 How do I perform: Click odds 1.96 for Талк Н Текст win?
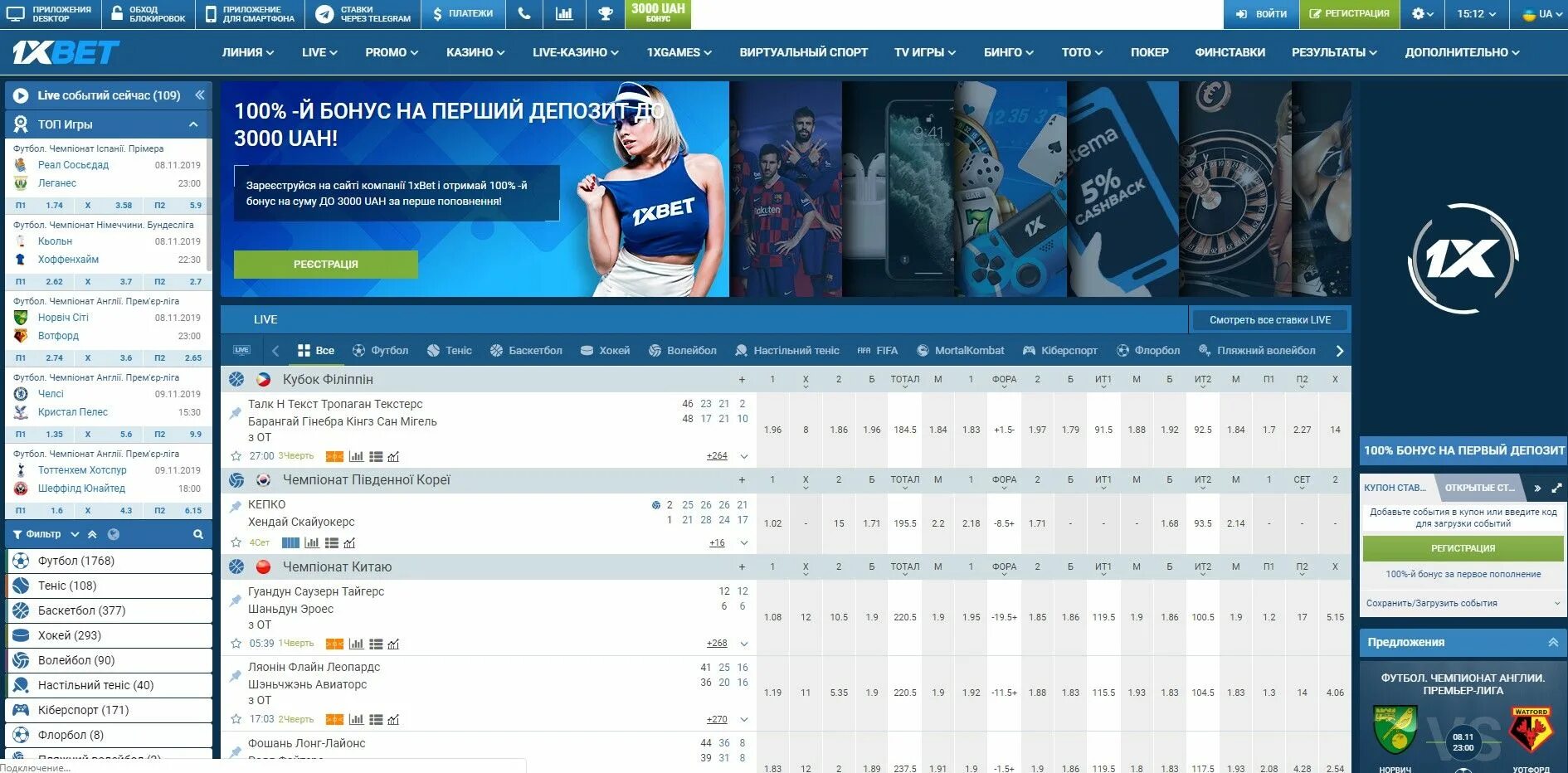pos(772,430)
